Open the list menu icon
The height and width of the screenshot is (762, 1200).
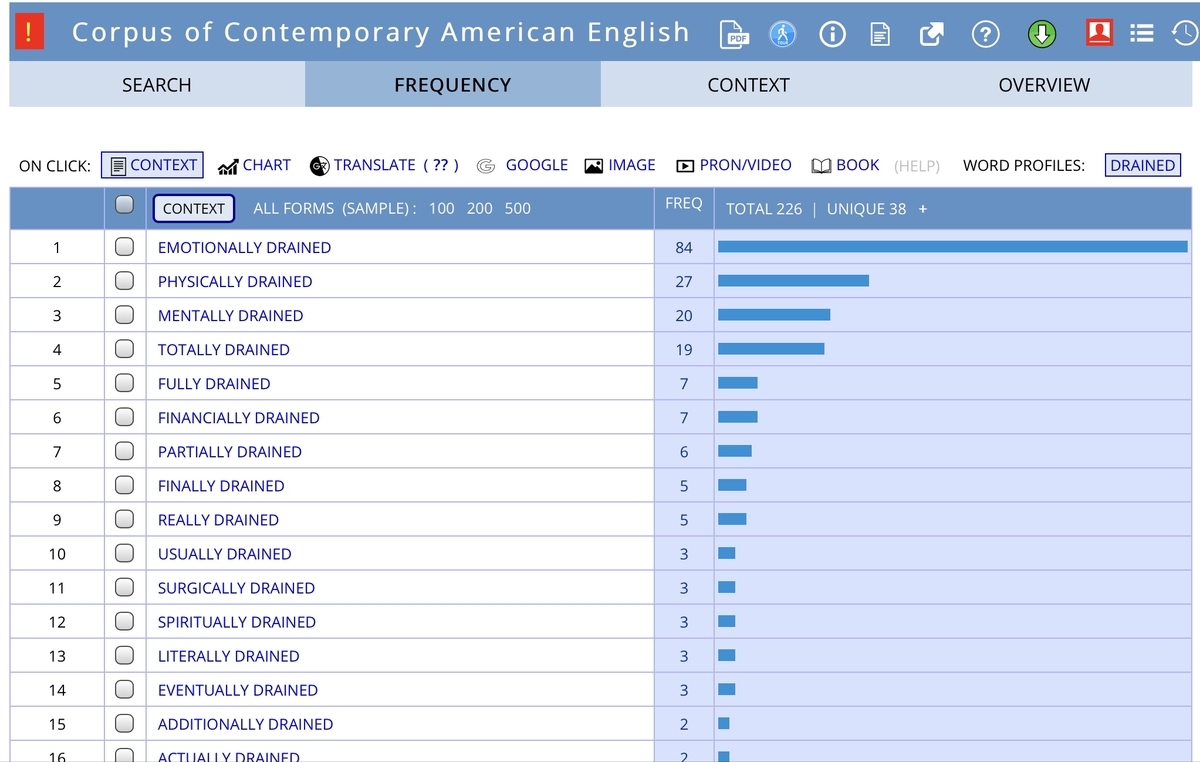(x=1142, y=34)
